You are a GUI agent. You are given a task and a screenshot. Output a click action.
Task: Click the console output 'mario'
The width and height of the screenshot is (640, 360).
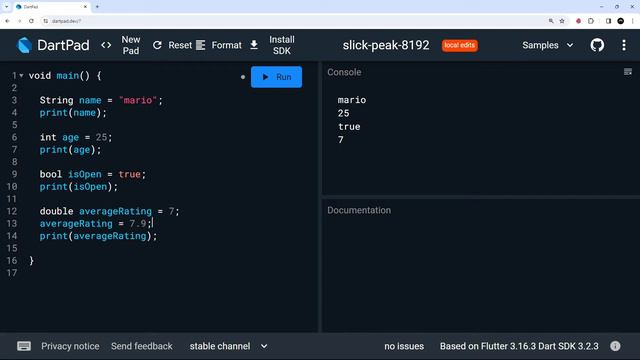click(352, 100)
